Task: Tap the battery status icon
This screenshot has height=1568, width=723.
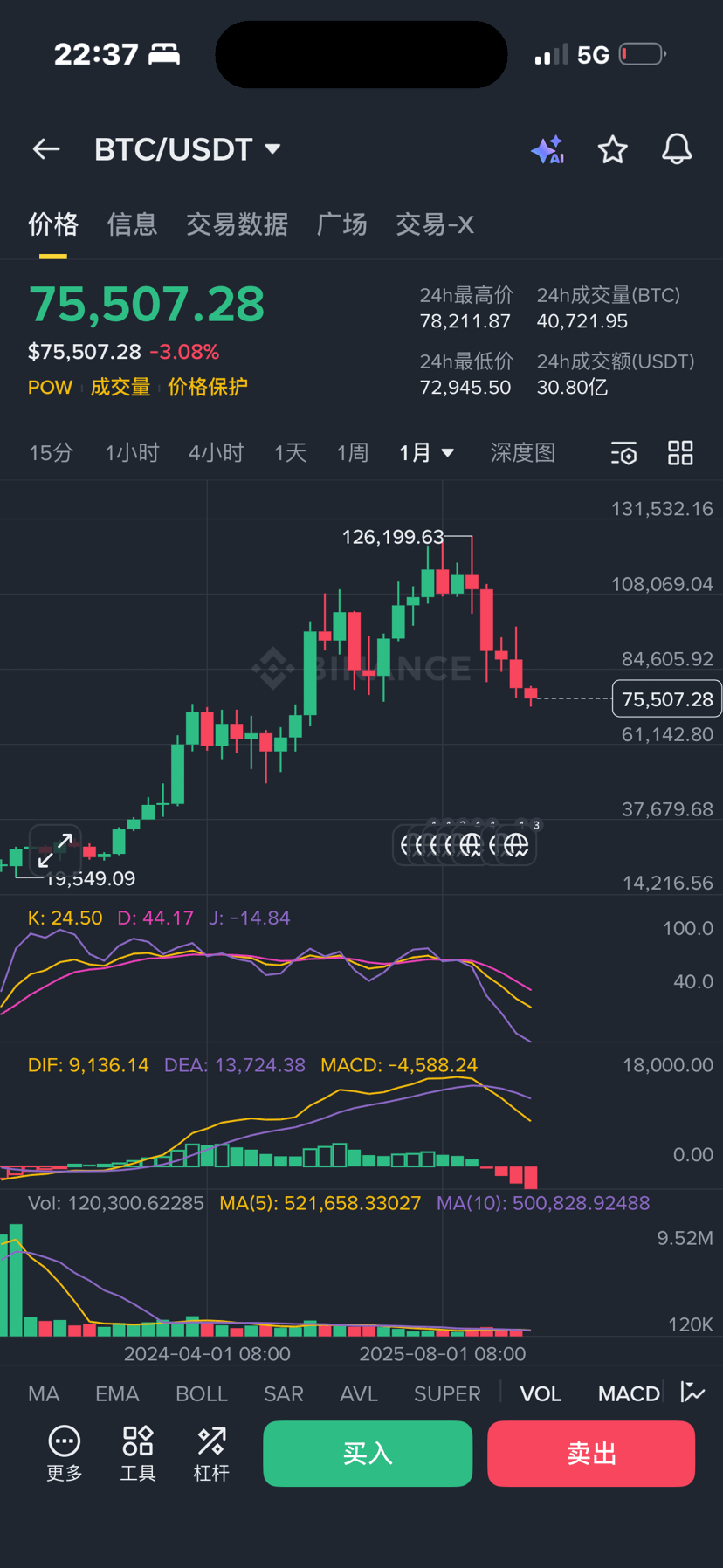Action: pos(643,54)
